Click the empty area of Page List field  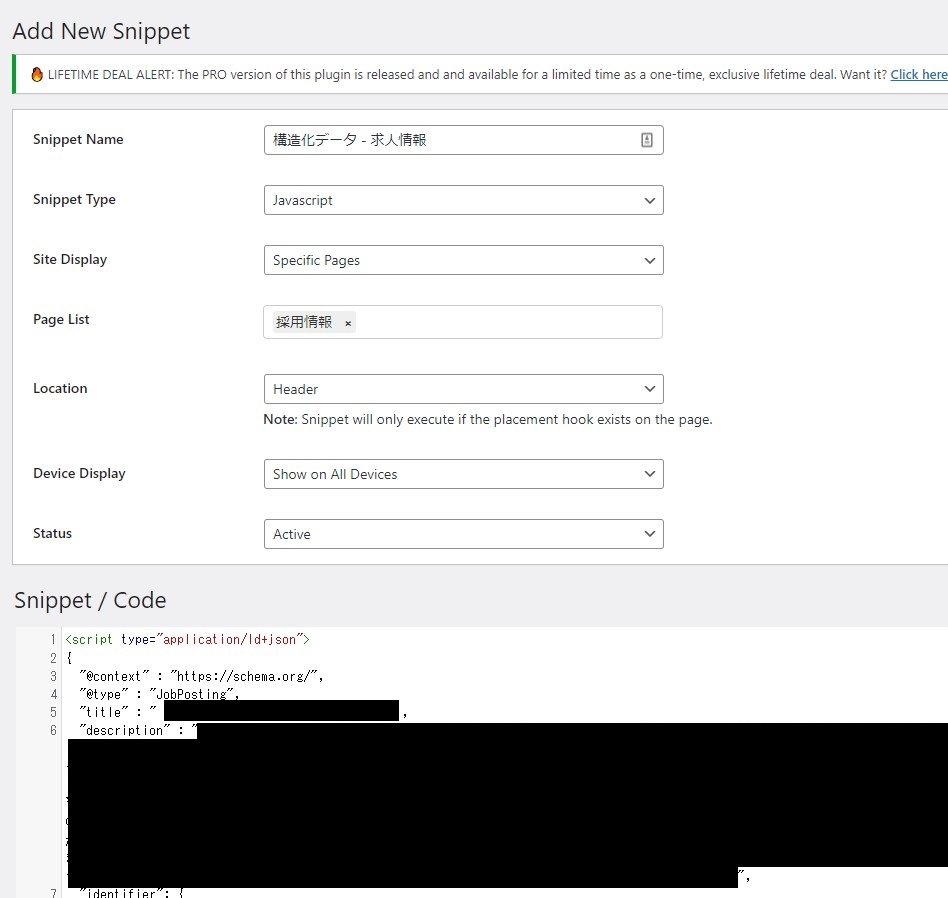pyautogui.click(x=510, y=322)
